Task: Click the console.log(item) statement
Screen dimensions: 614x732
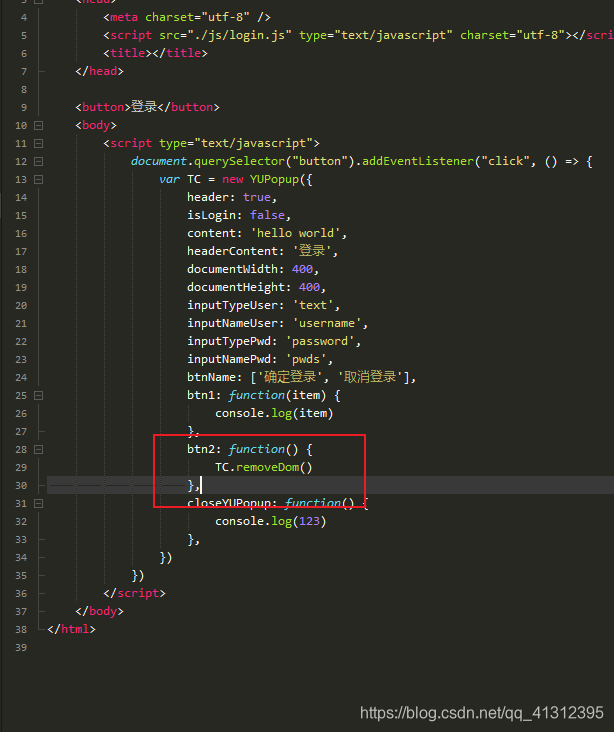Action: [274, 414]
